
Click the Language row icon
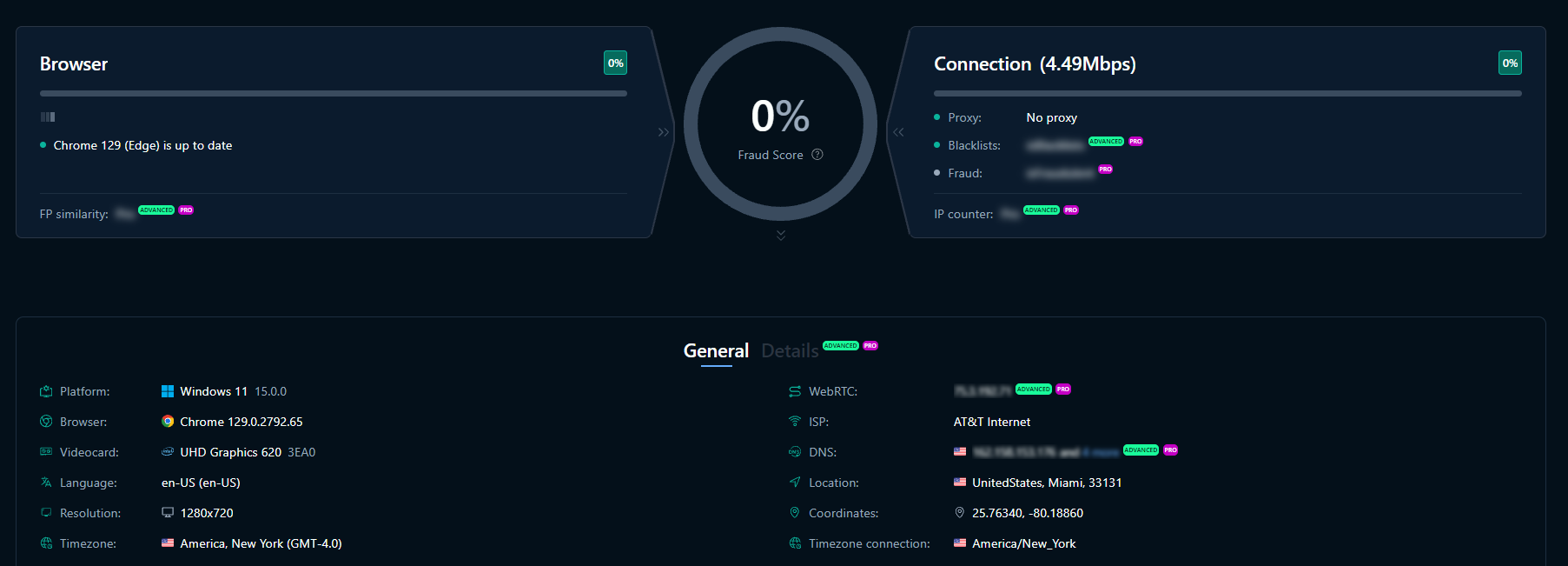[46, 483]
